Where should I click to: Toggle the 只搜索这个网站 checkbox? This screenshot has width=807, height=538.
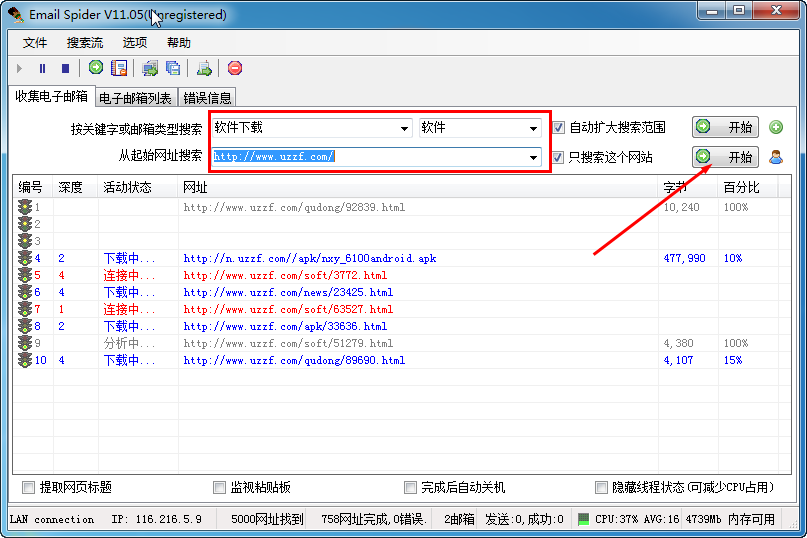click(x=558, y=157)
